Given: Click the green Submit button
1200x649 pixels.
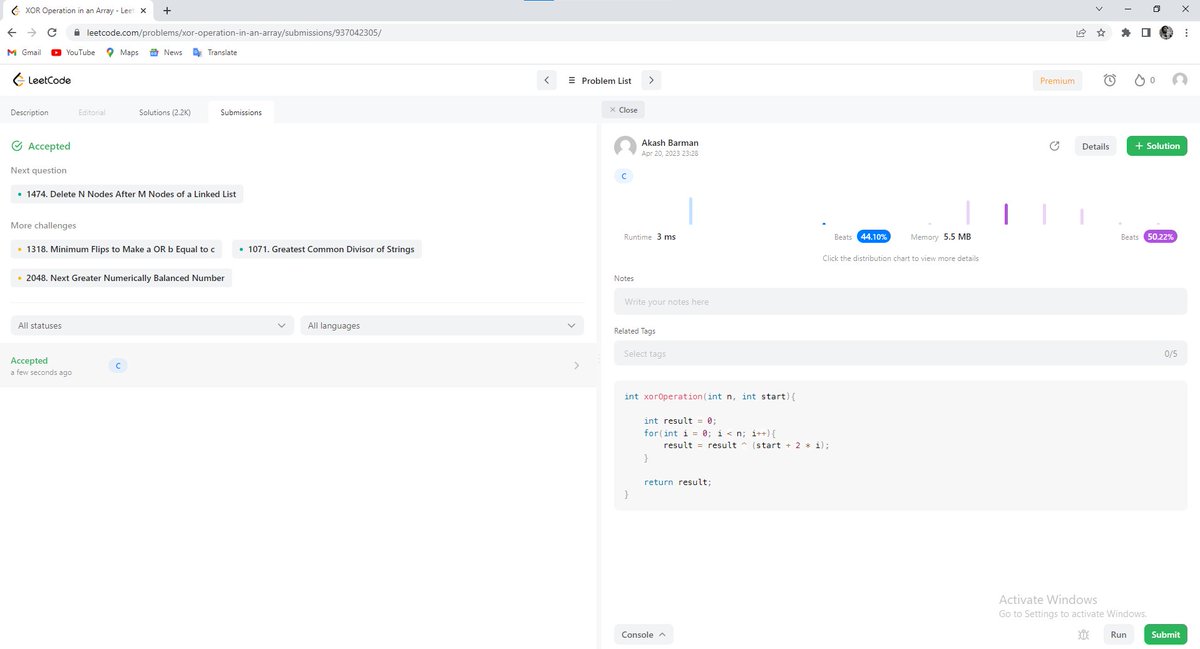Looking at the screenshot, I should 1165,634.
